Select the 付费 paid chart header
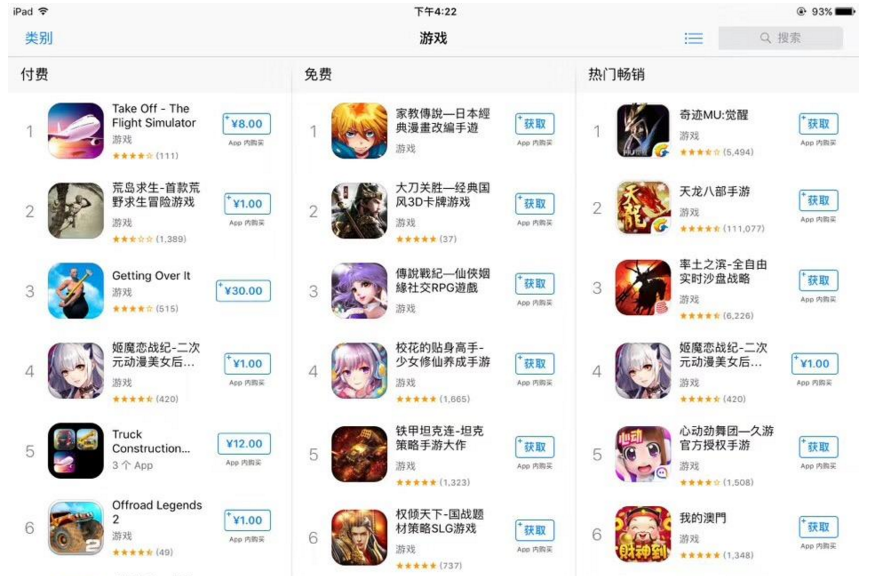The height and width of the screenshot is (576, 874). tap(34, 74)
